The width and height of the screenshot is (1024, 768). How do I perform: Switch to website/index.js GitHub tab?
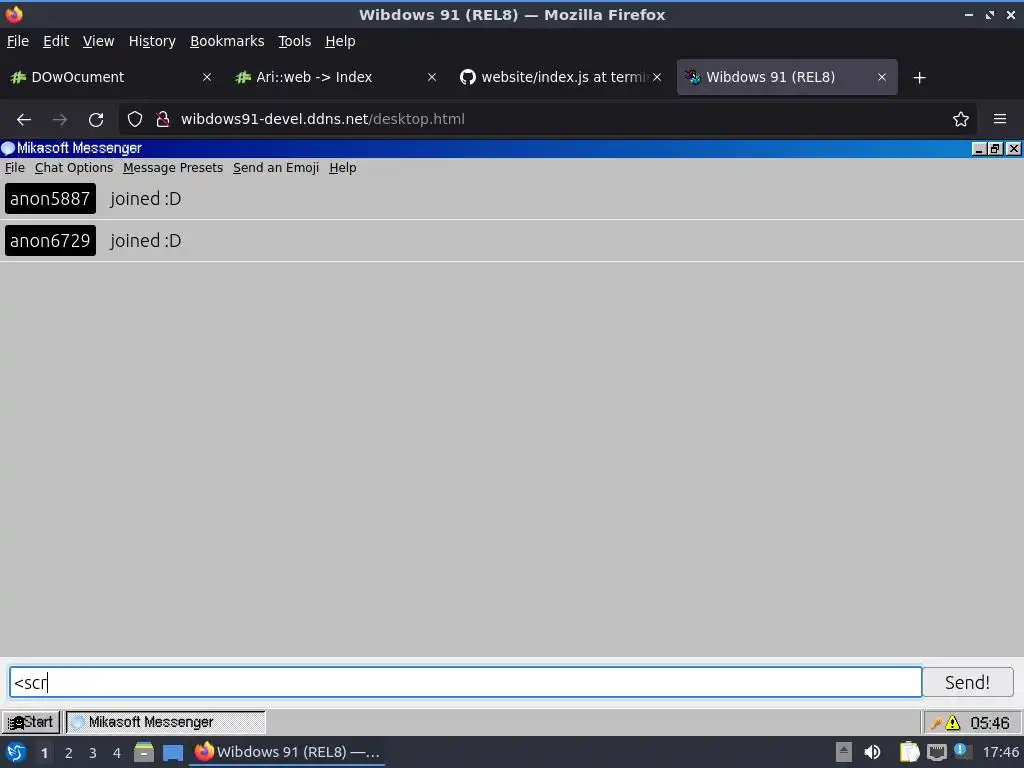tap(560, 77)
